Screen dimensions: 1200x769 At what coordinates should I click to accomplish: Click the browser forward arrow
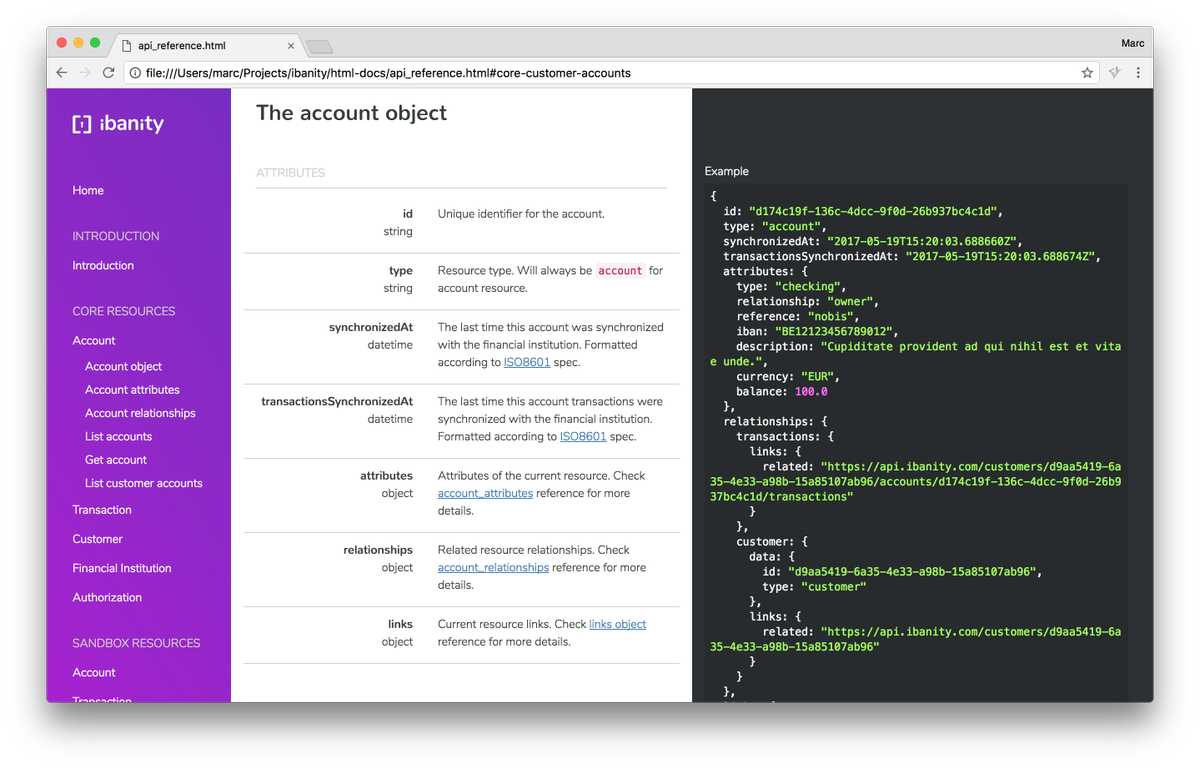[x=85, y=73]
